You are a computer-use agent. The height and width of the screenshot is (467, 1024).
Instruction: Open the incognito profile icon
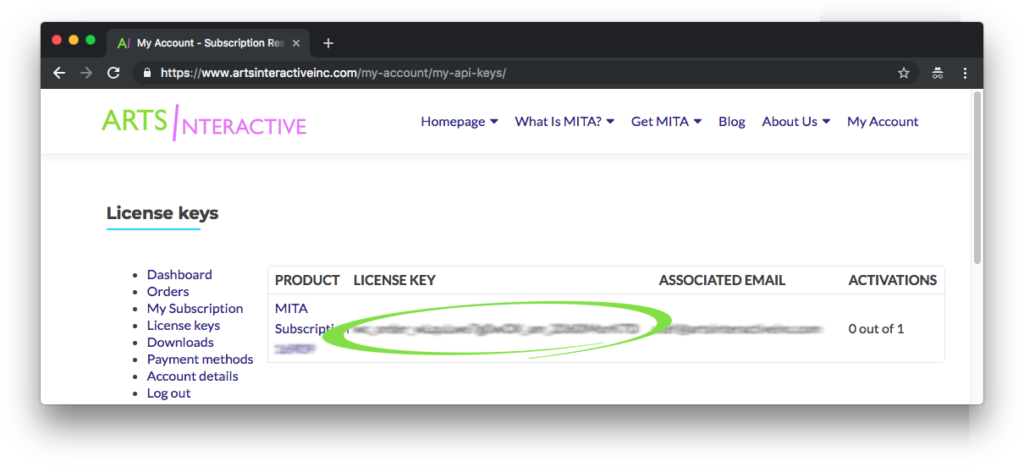[937, 73]
